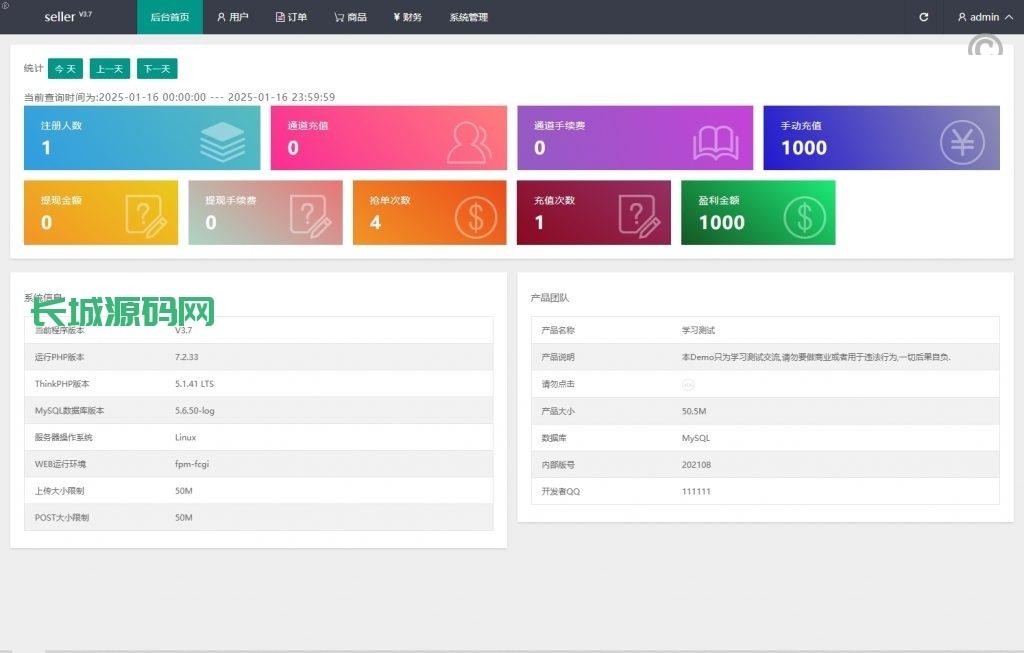
Task: Open the 订单 menu item
Action: click(291, 17)
